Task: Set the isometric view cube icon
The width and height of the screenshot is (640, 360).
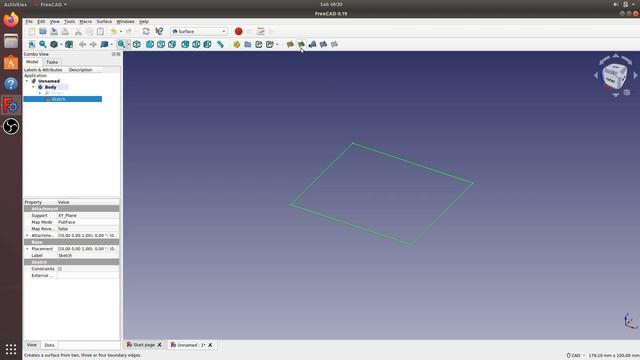Action: tap(137, 44)
